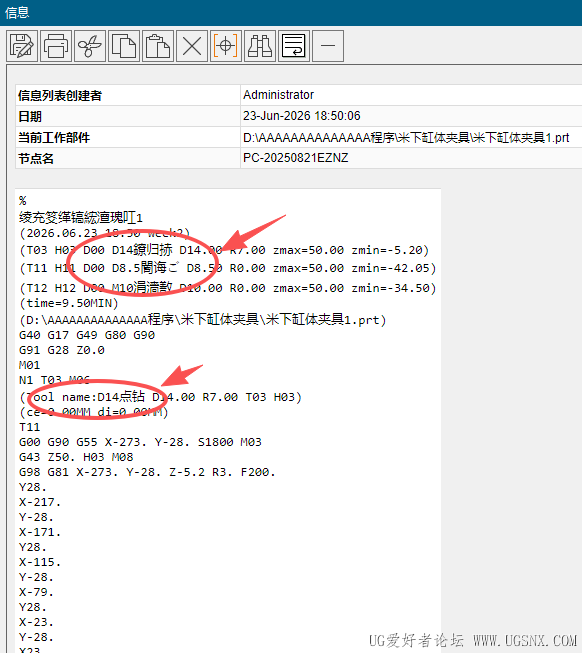
Task: Print the information listing
Action: point(56,46)
